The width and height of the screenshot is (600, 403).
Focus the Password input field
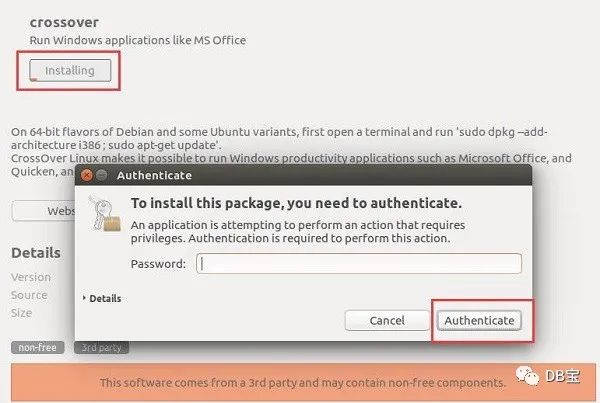click(359, 264)
